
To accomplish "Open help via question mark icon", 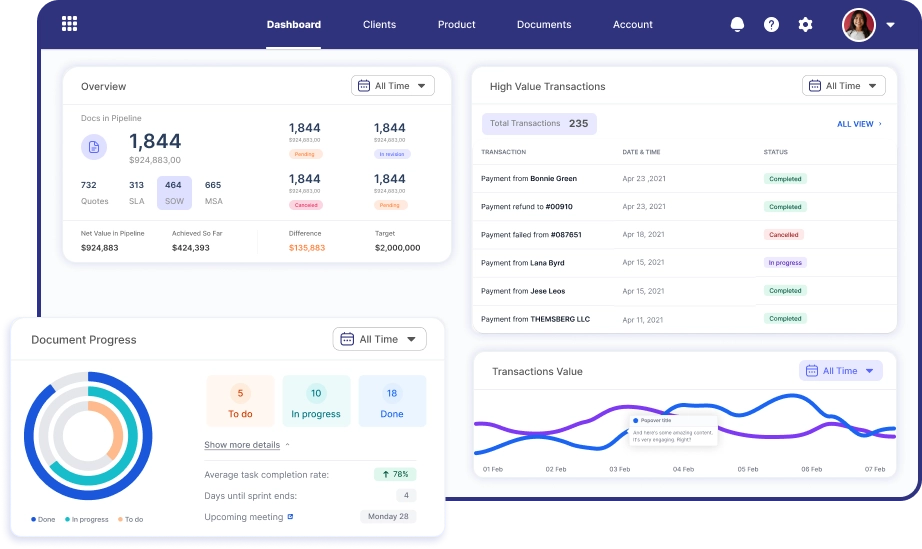I will [771, 25].
